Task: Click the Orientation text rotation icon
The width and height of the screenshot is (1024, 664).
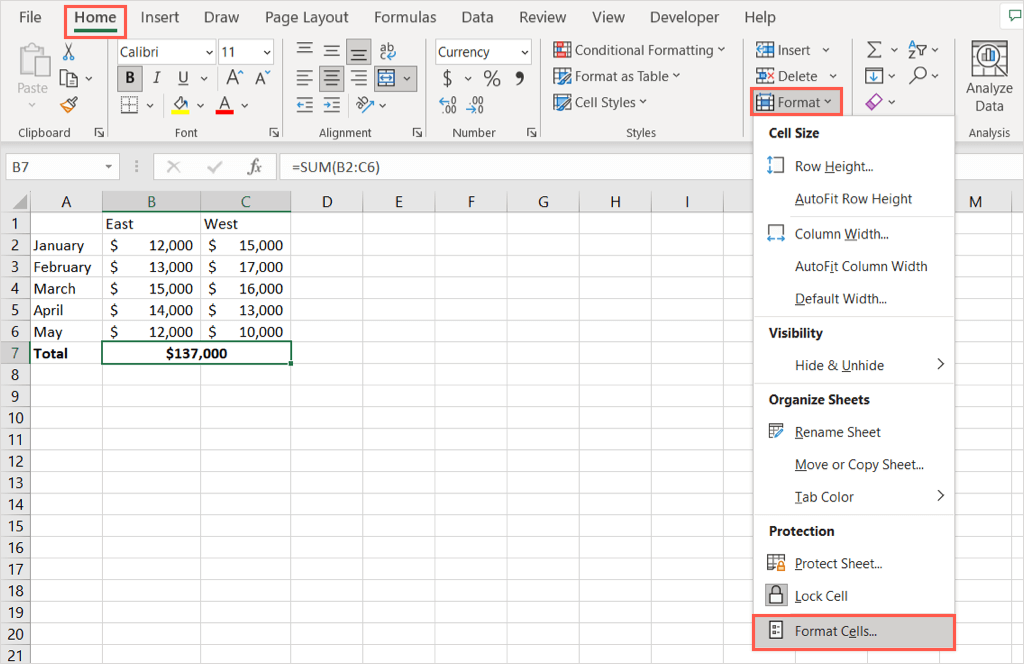Action: (364, 104)
